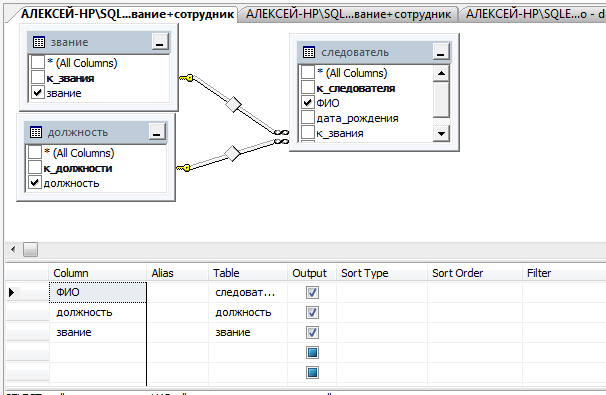Viewport: 606px width, 395px height.
Task: Check к_звания in следователь table
Action: click(308, 133)
